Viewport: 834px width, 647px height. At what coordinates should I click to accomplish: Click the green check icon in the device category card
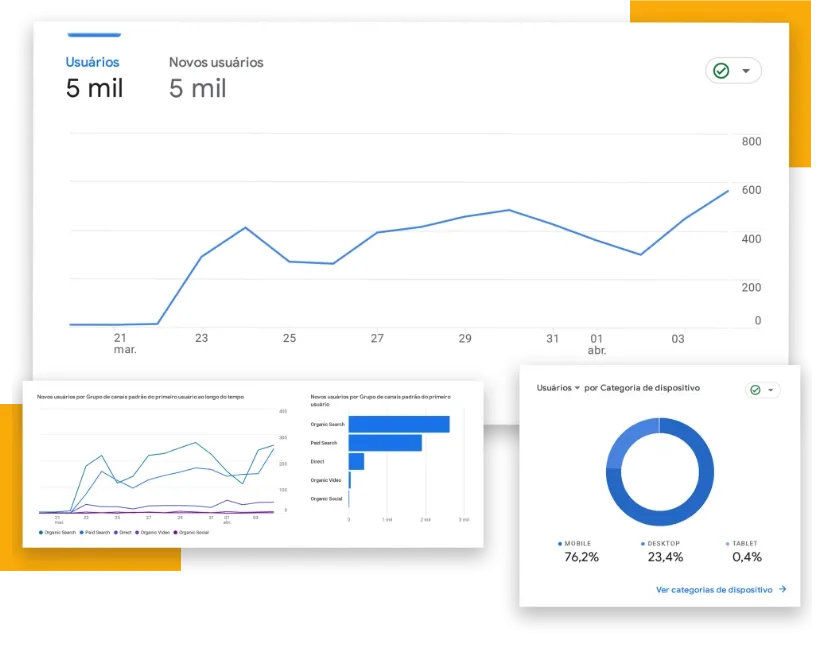pyautogui.click(x=755, y=390)
